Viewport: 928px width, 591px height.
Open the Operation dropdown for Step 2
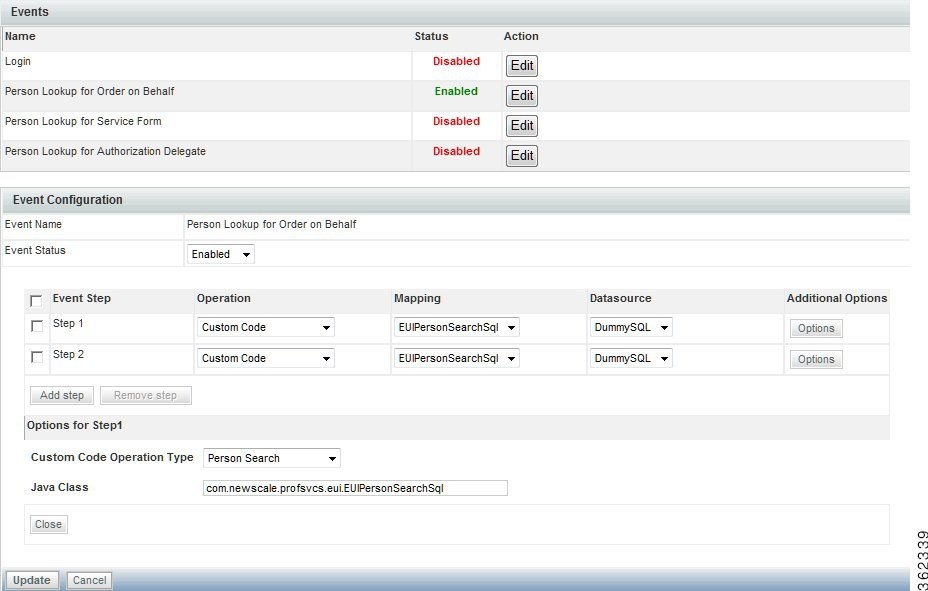coord(264,358)
